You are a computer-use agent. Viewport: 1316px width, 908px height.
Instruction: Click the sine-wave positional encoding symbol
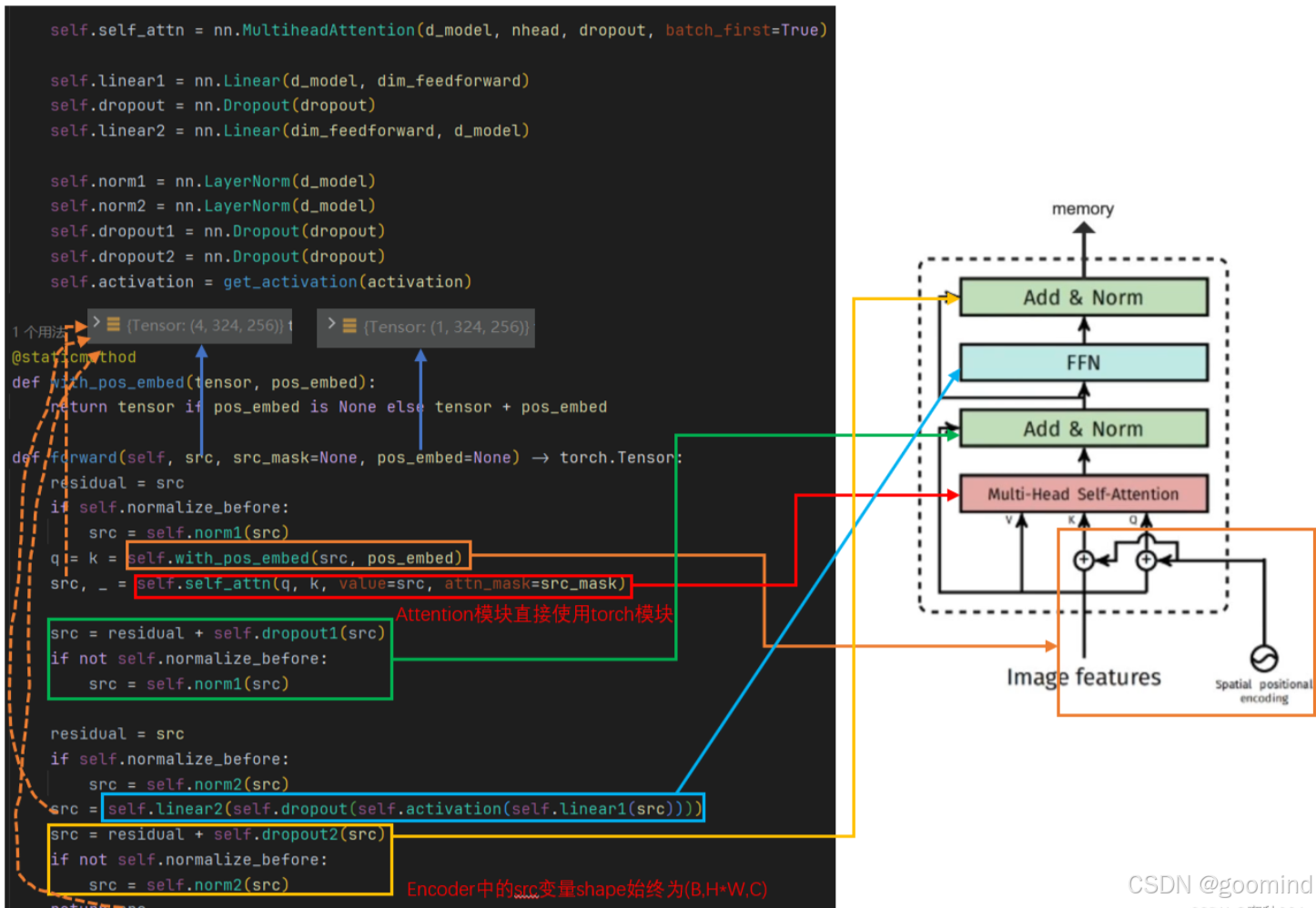pos(1264,658)
